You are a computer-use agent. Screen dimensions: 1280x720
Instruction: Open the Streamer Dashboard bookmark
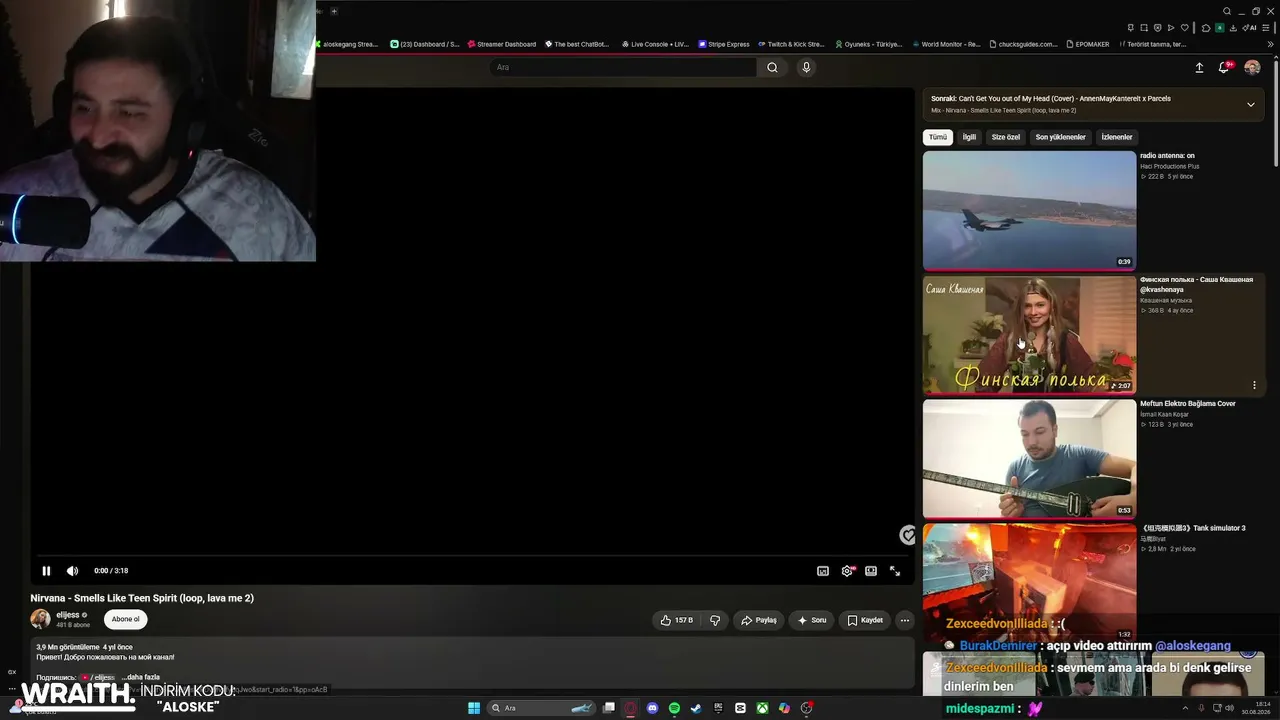(x=502, y=44)
